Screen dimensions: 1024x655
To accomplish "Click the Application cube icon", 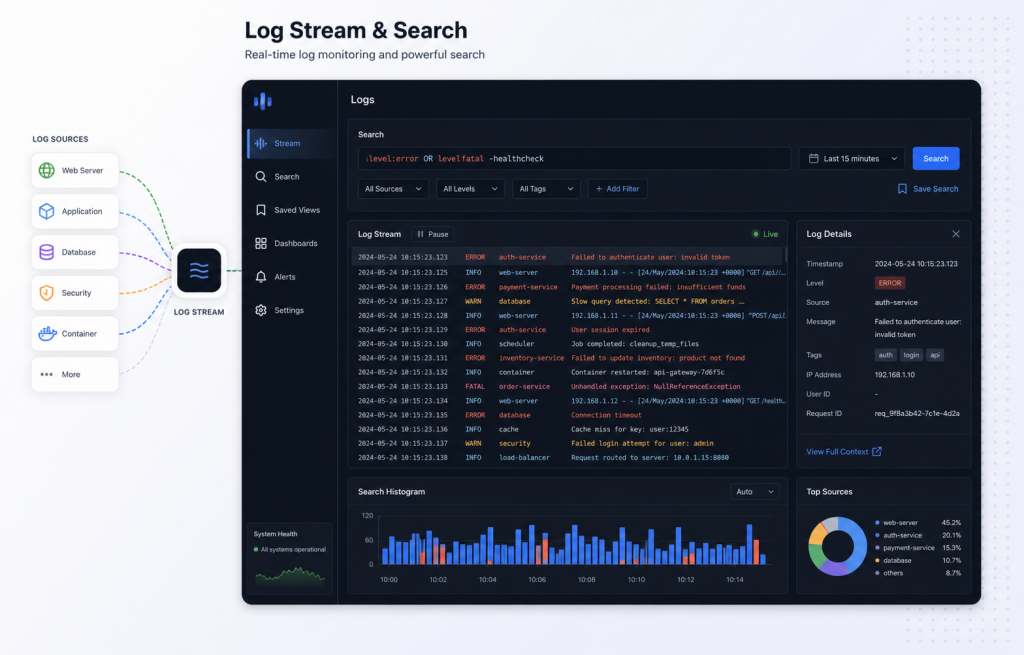I will click(46, 211).
